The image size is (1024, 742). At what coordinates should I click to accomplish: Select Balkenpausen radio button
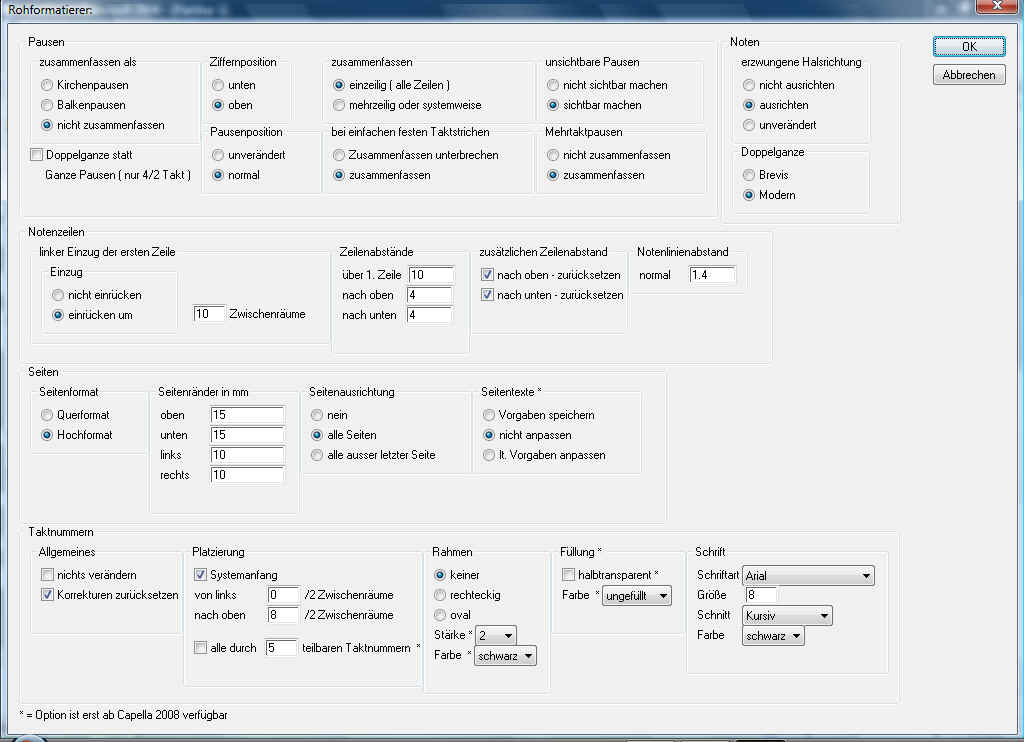pos(47,105)
